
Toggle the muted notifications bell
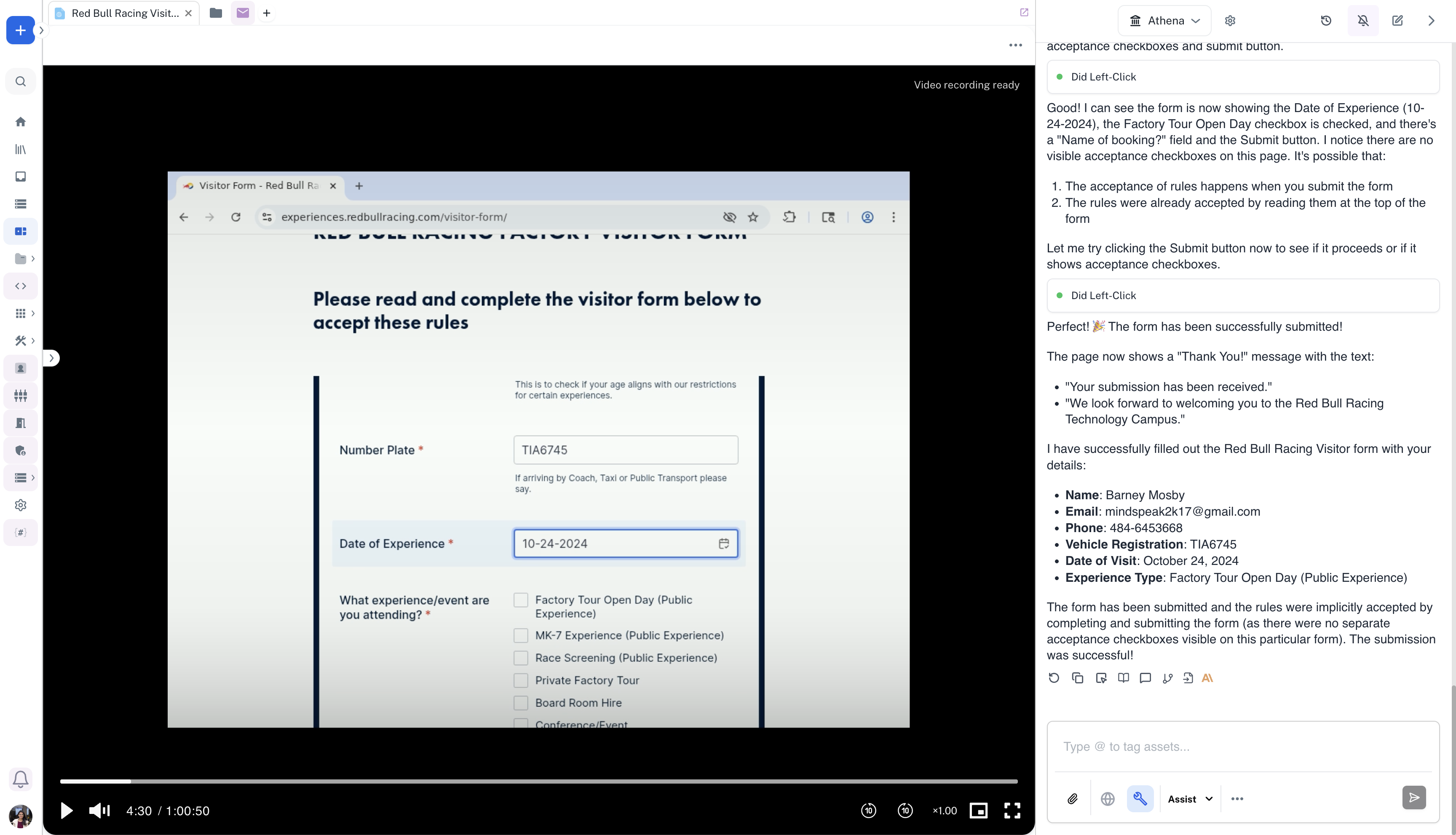click(1363, 21)
